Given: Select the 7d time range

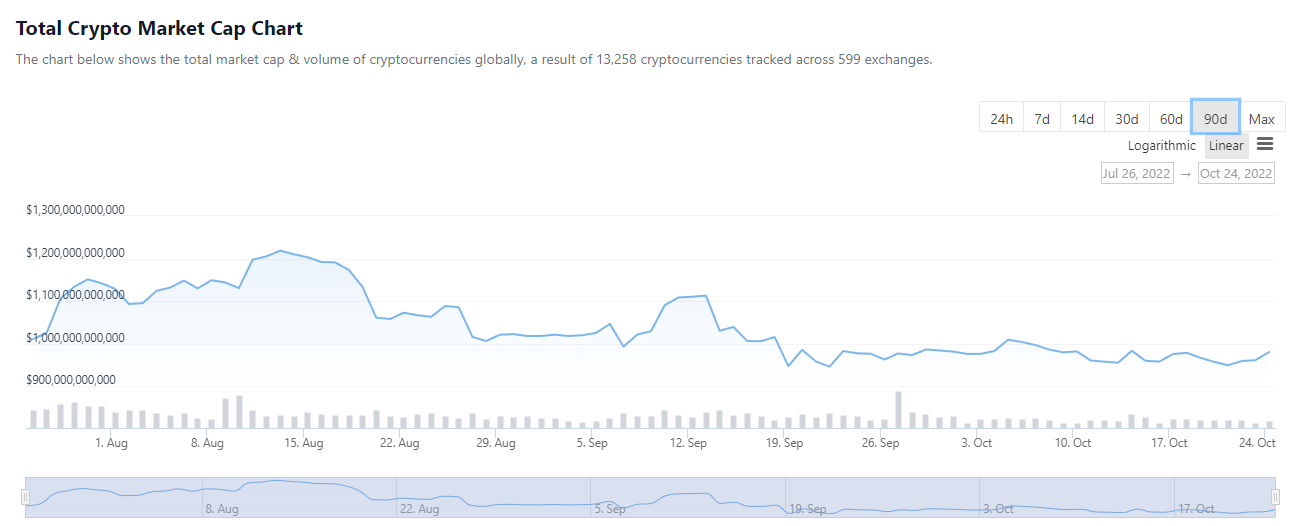Looking at the screenshot, I should [1042, 119].
